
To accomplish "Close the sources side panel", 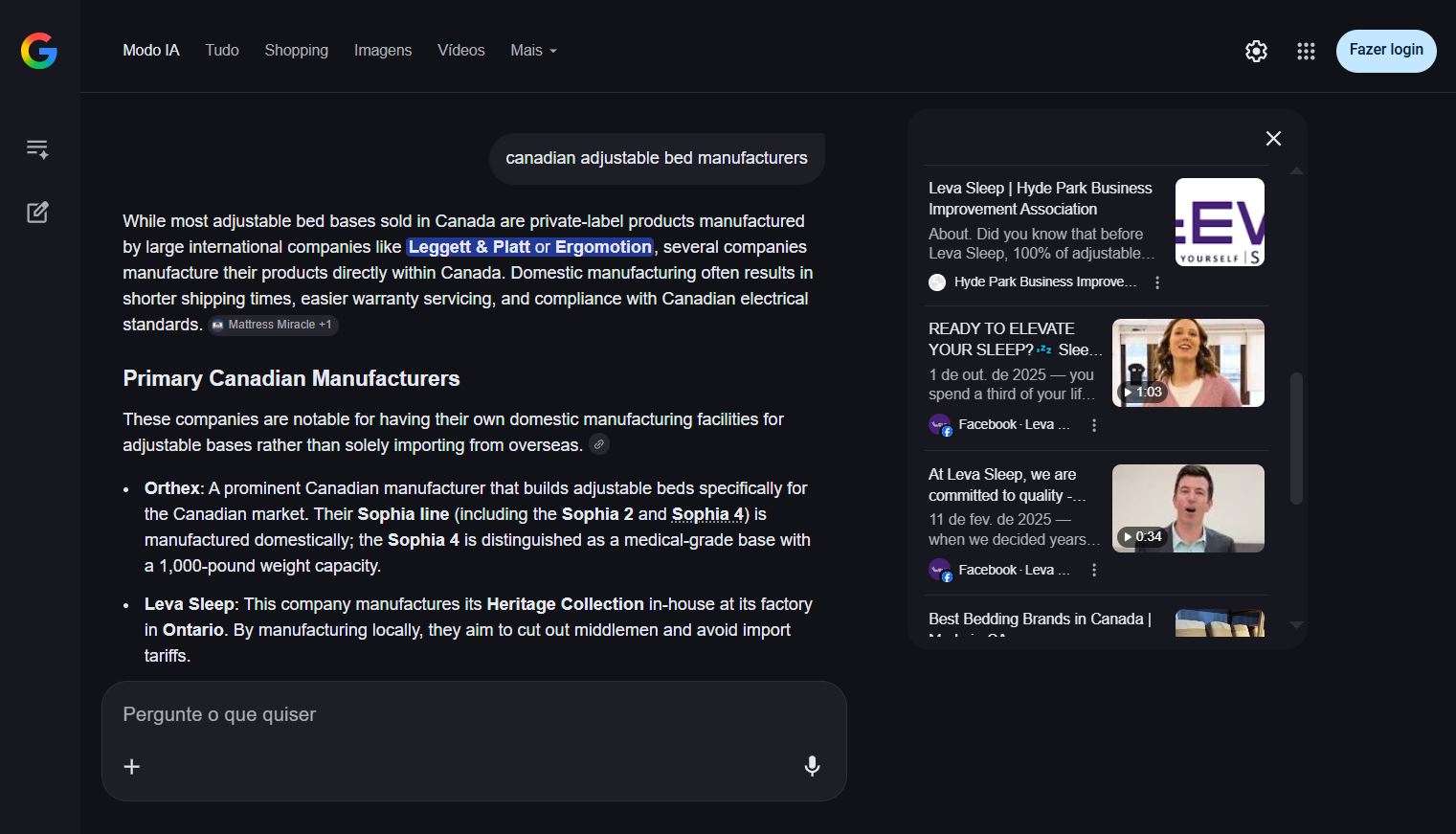I will click(1273, 139).
